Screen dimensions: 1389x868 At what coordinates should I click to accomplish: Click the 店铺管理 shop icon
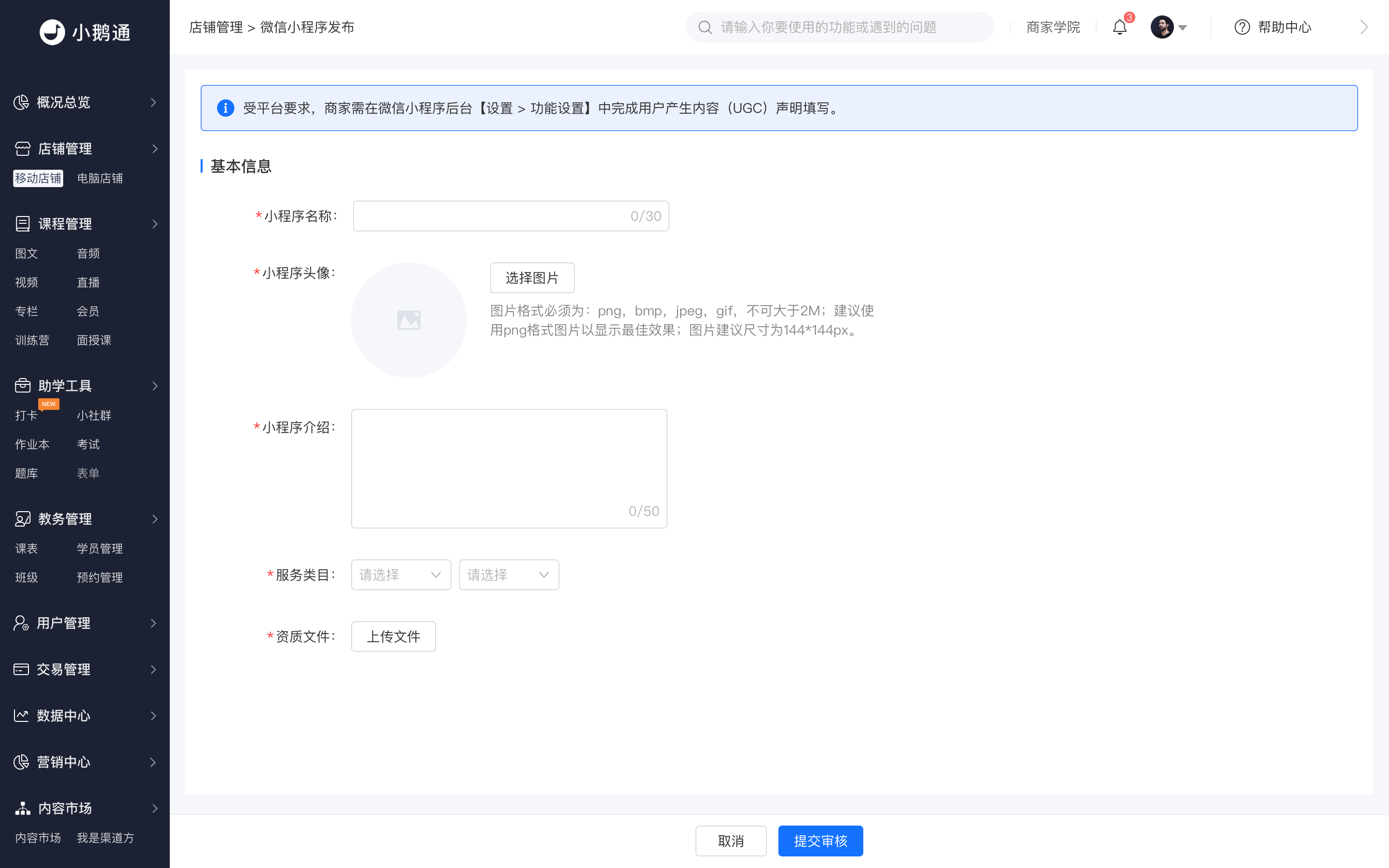click(22, 149)
